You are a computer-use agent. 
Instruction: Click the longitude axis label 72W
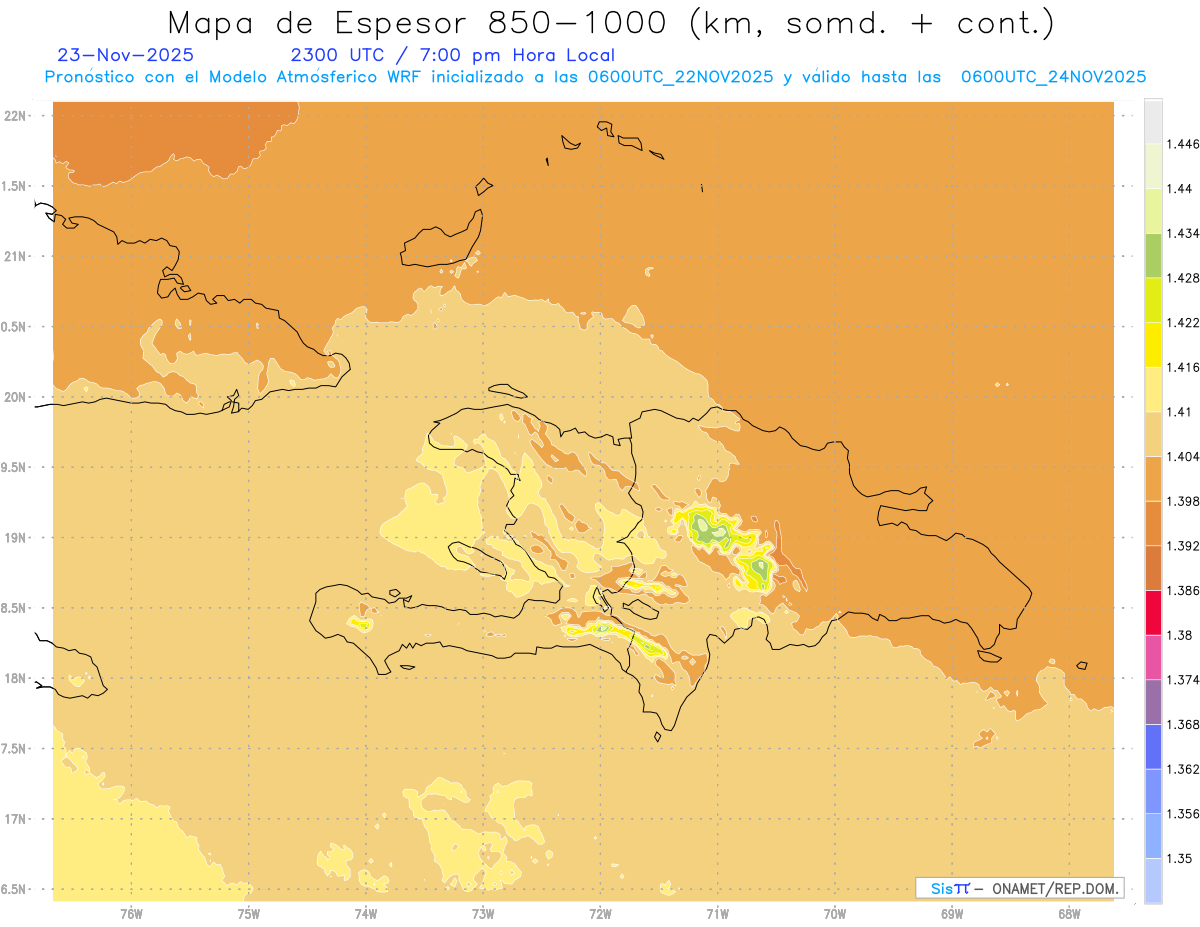click(x=600, y=913)
